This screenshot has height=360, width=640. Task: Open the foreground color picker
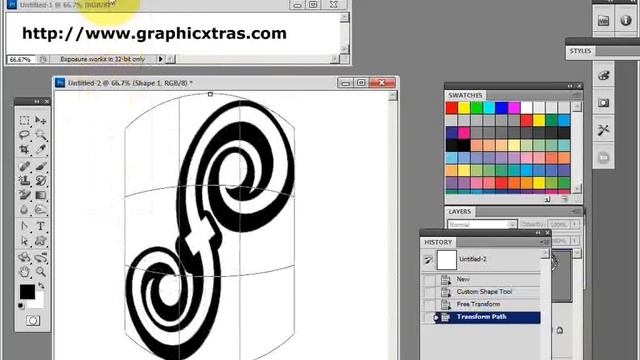pyautogui.click(x=27, y=292)
